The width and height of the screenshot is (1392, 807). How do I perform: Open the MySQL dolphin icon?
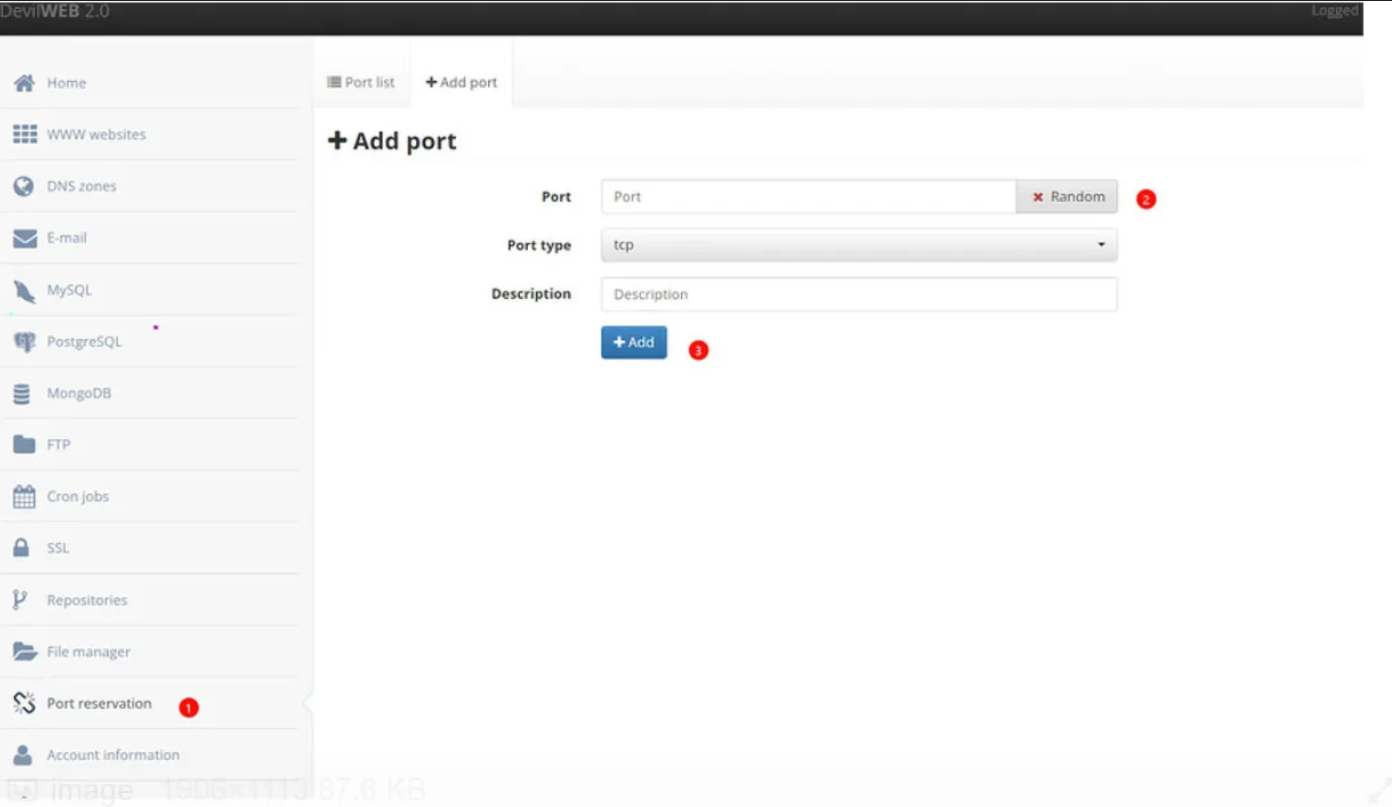pyautogui.click(x=24, y=290)
